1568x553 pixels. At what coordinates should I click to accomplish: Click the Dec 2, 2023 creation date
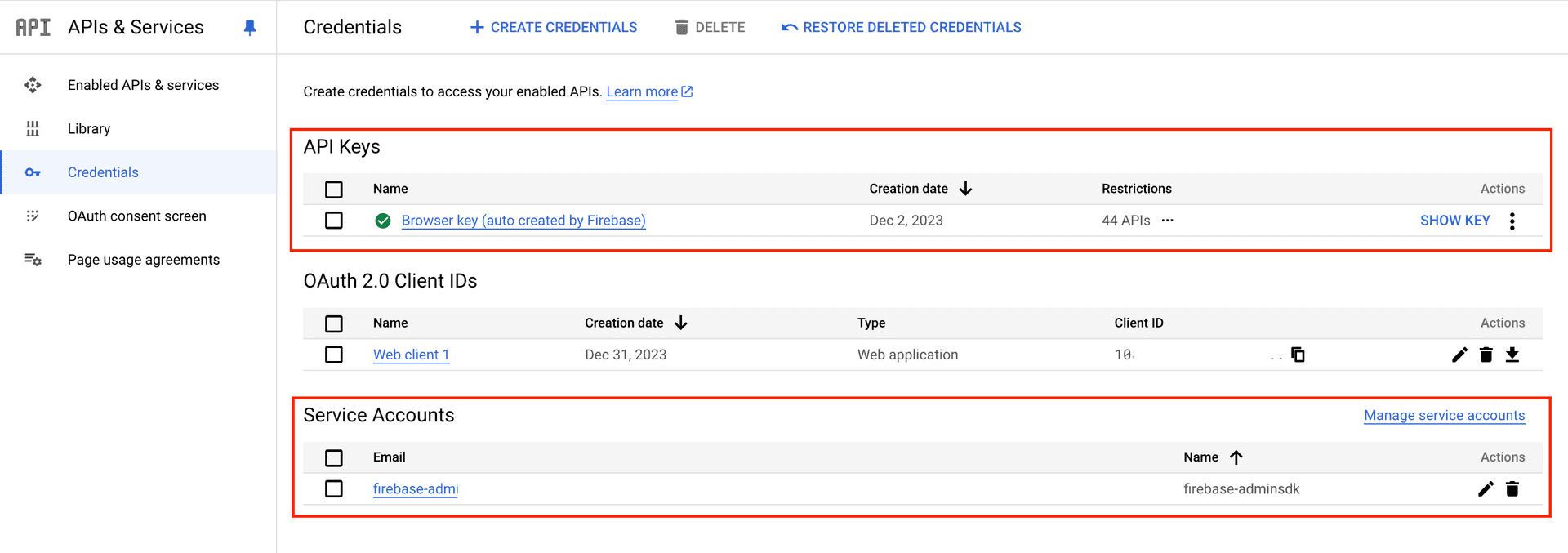[x=906, y=221]
